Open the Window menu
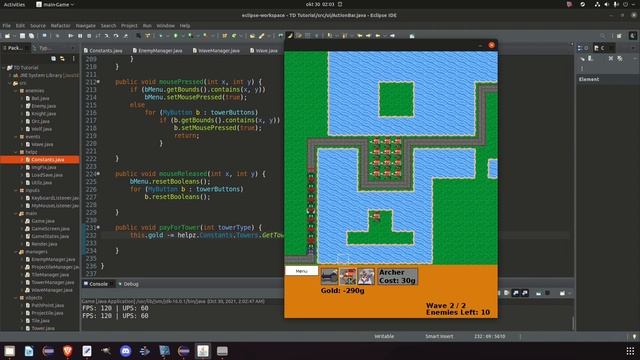 pyautogui.click(x=165, y=26)
